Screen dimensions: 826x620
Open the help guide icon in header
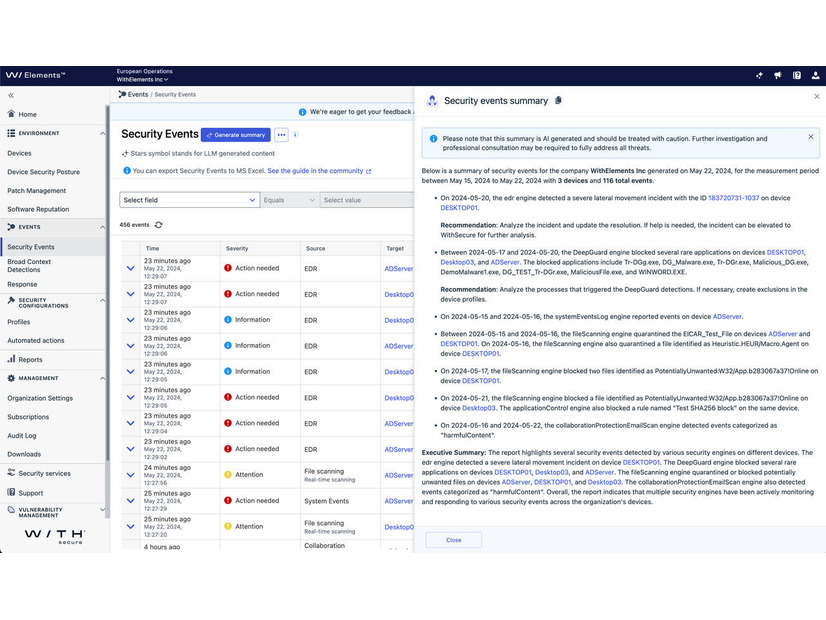pos(797,75)
